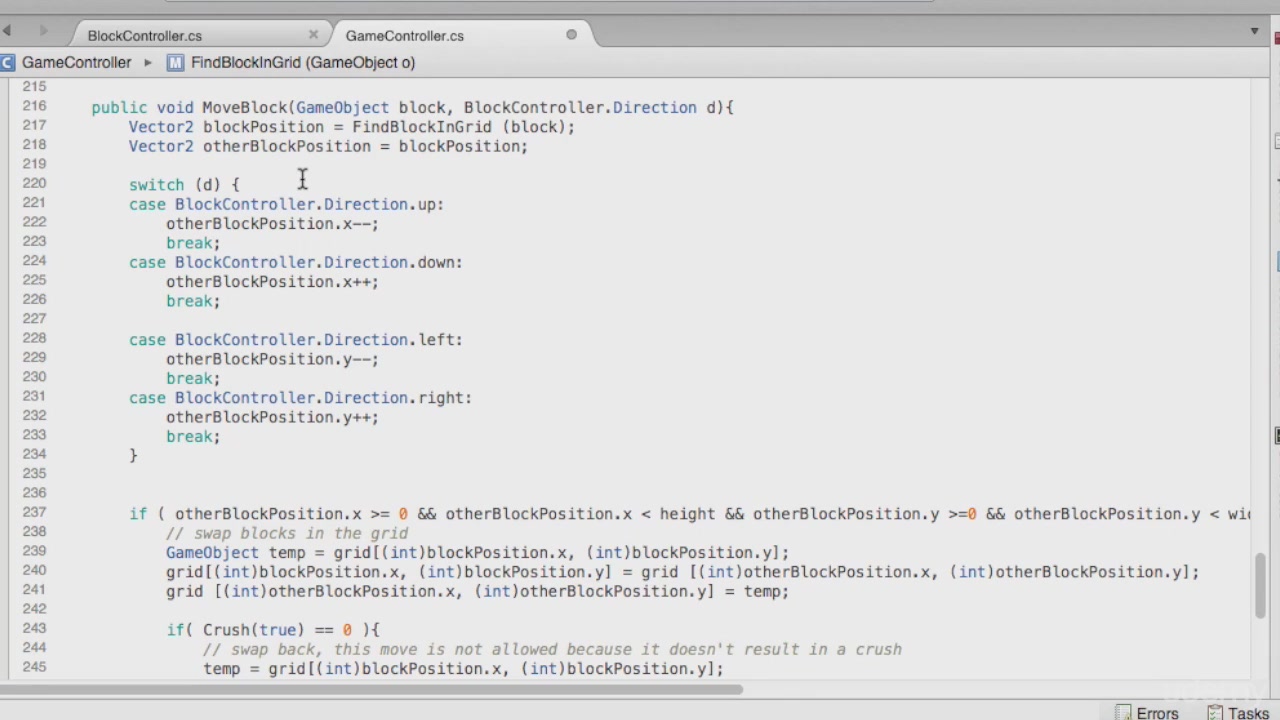Click the break statement on line 223
The width and height of the screenshot is (1280, 720).
coord(193,243)
